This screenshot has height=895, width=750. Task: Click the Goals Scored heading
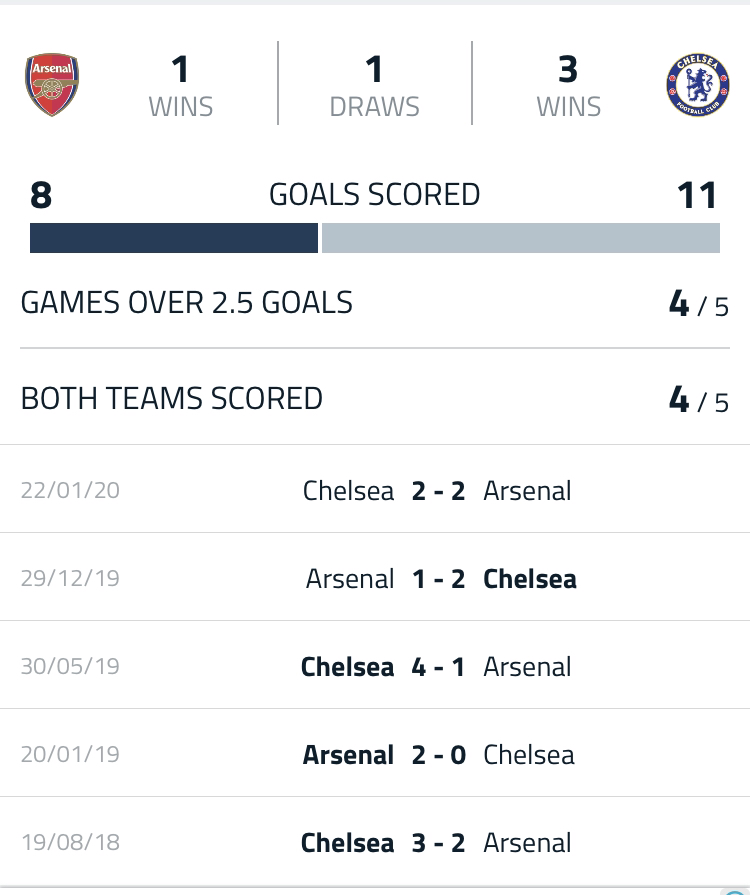click(374, 195)
